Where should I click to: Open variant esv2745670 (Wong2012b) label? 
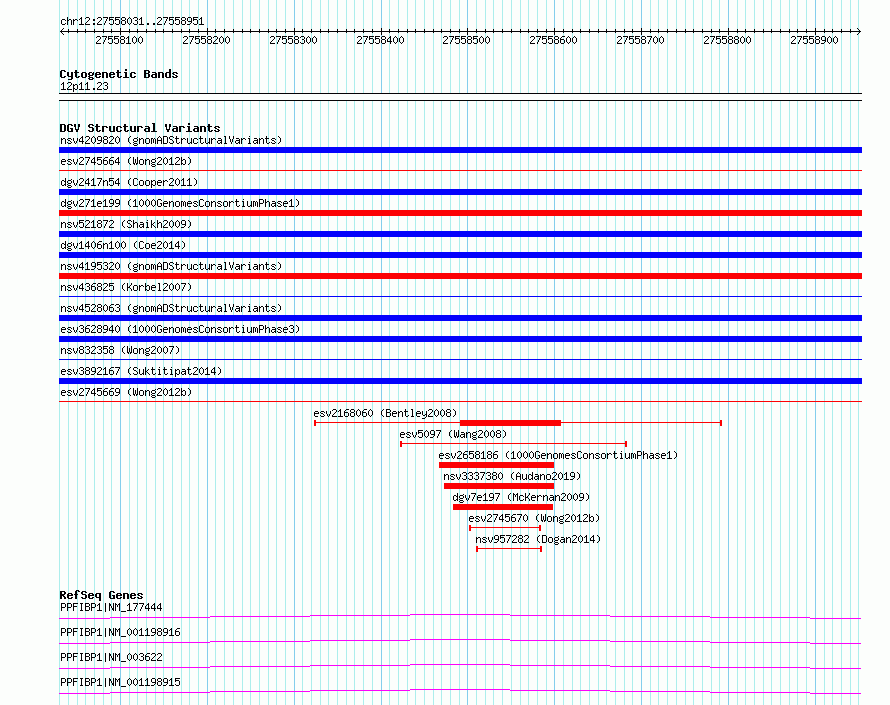(x=534, y=518)
